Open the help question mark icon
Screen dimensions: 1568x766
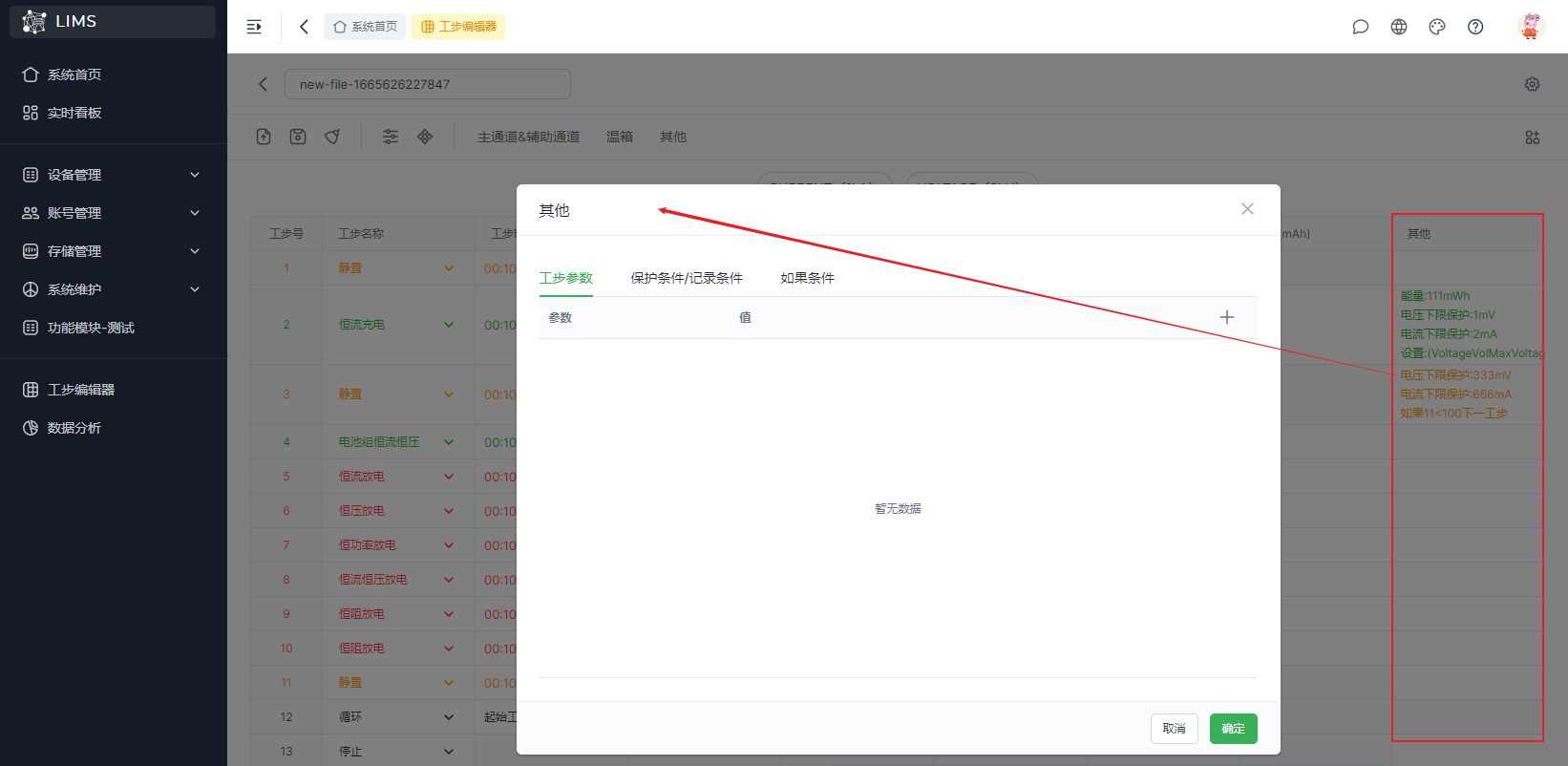(x=1475, y=27)
